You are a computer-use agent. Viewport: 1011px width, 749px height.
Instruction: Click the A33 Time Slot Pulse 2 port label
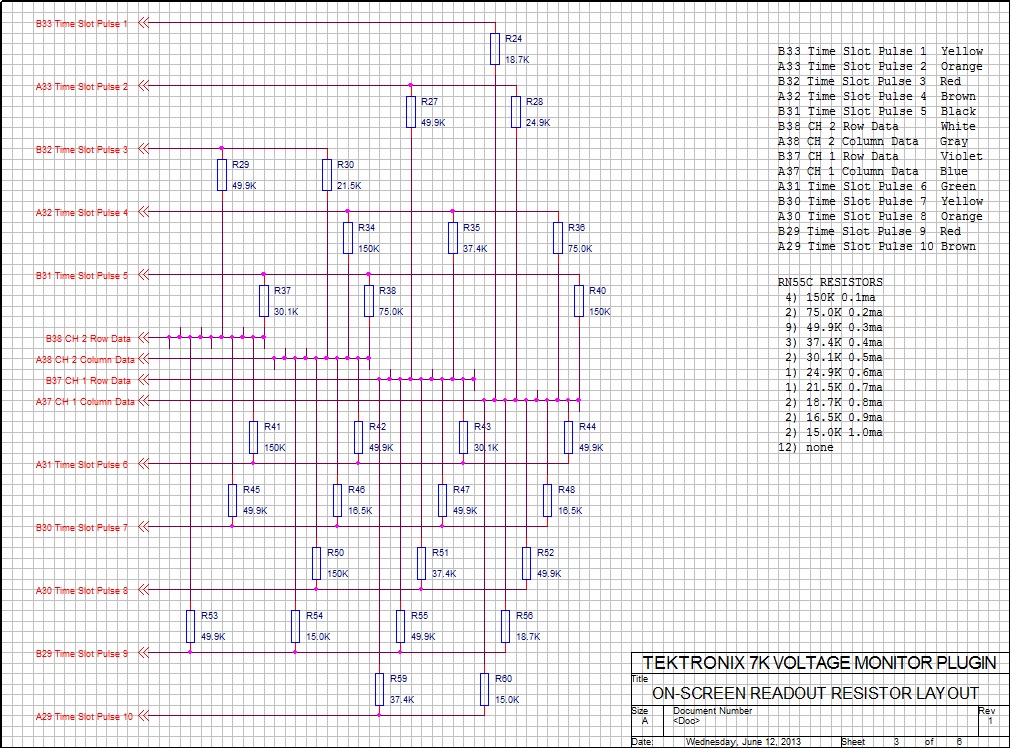pos(82,86)
